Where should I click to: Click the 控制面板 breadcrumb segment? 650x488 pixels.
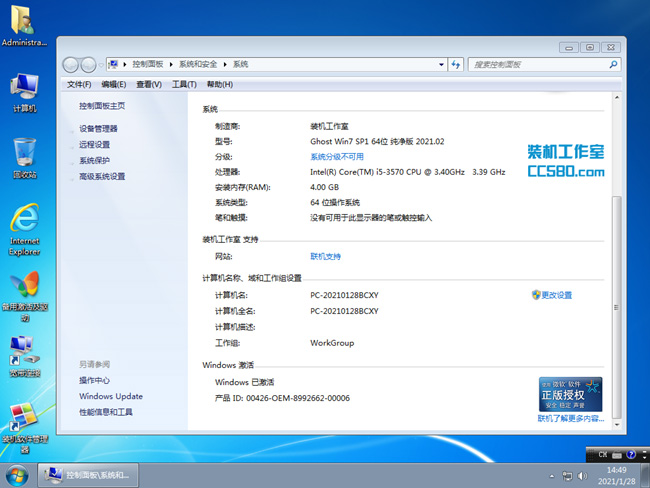(148, 64)
